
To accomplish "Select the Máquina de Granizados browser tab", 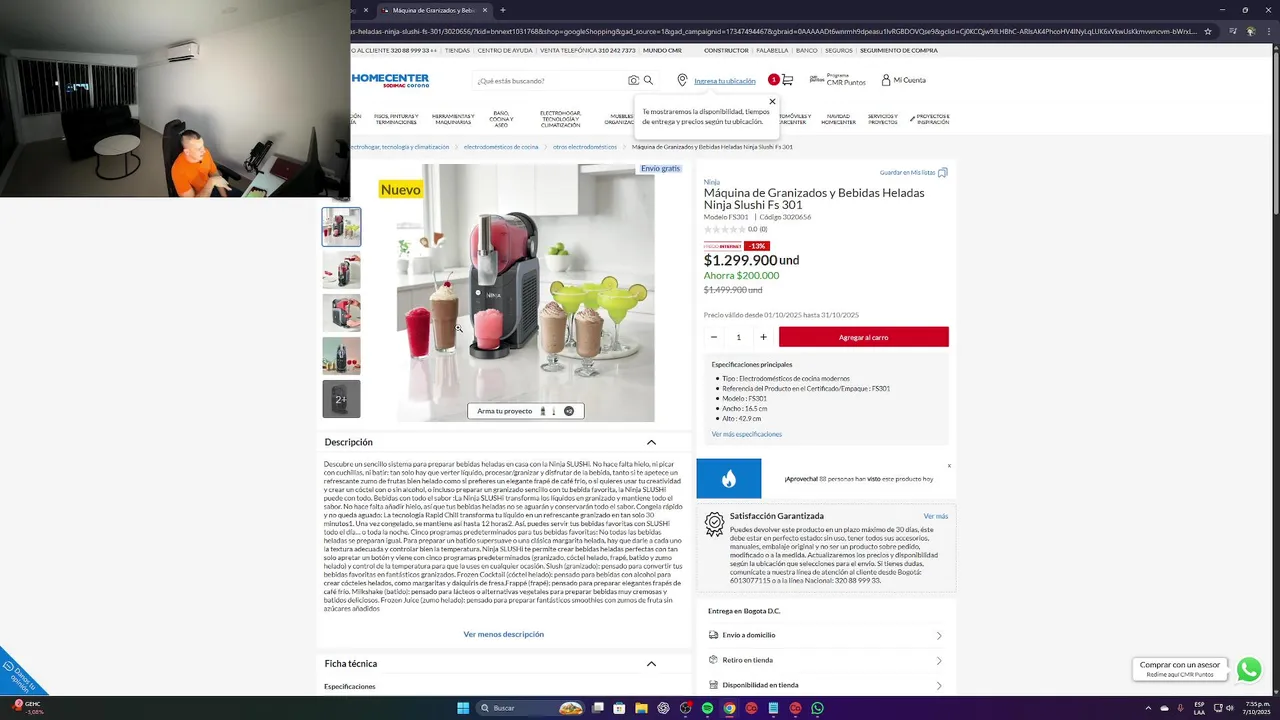I will [432, 10].
